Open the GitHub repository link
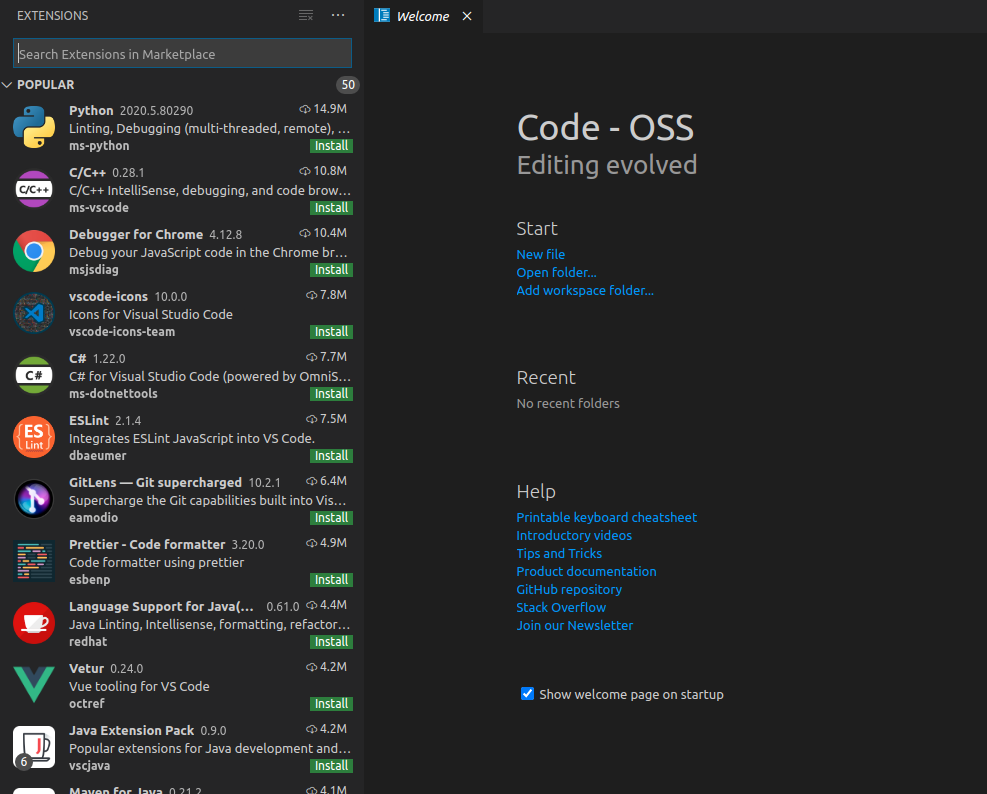Screen dimensions: 987x794 [569, 589]
